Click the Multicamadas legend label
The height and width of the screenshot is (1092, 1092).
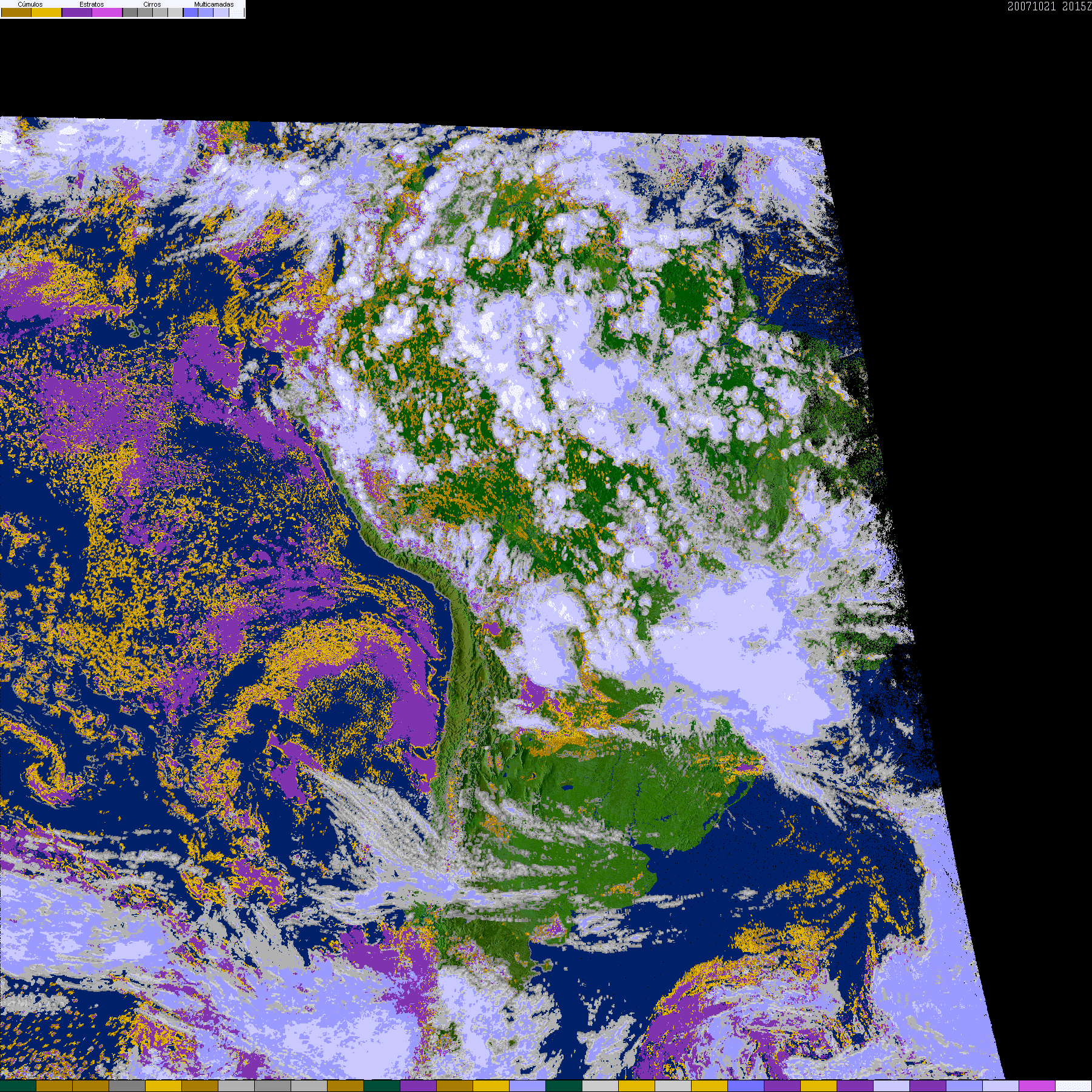[214, 4]
